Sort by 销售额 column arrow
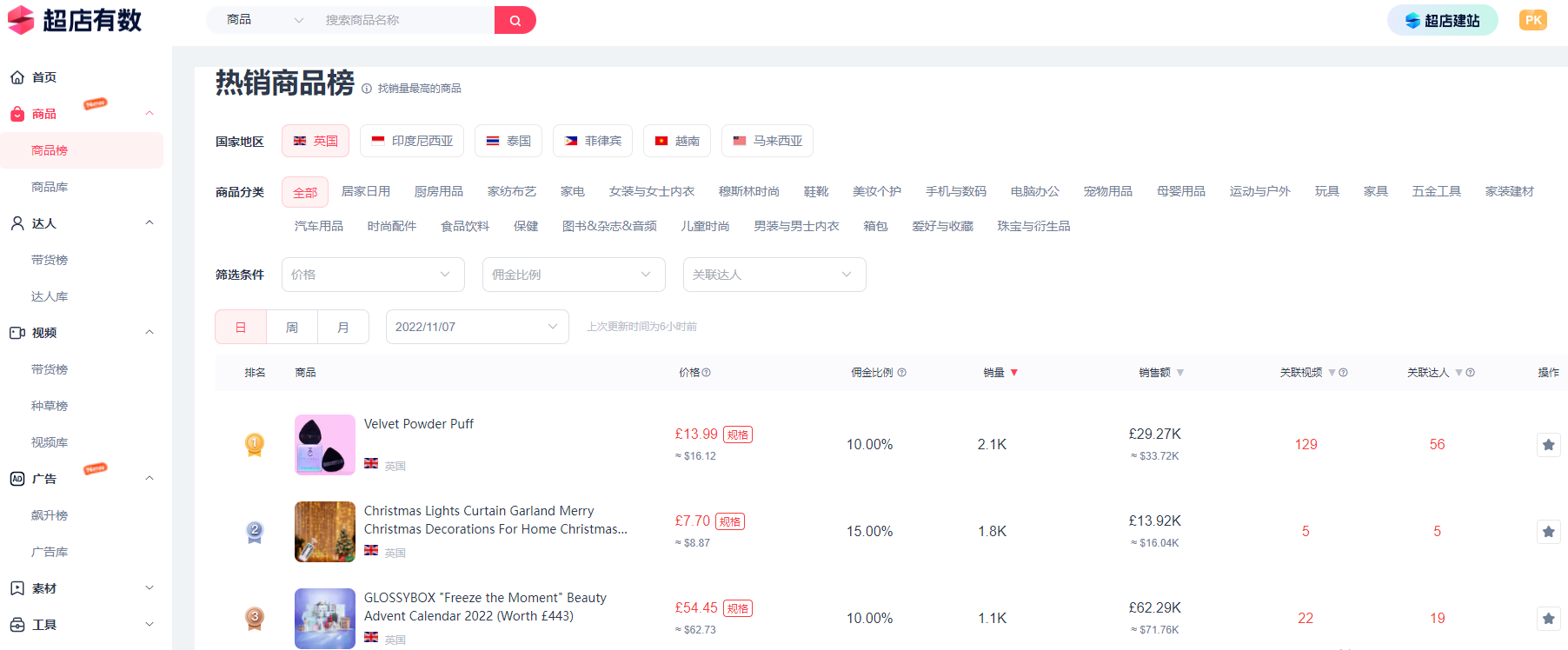1568x650 pixels. pos(1180,373)
